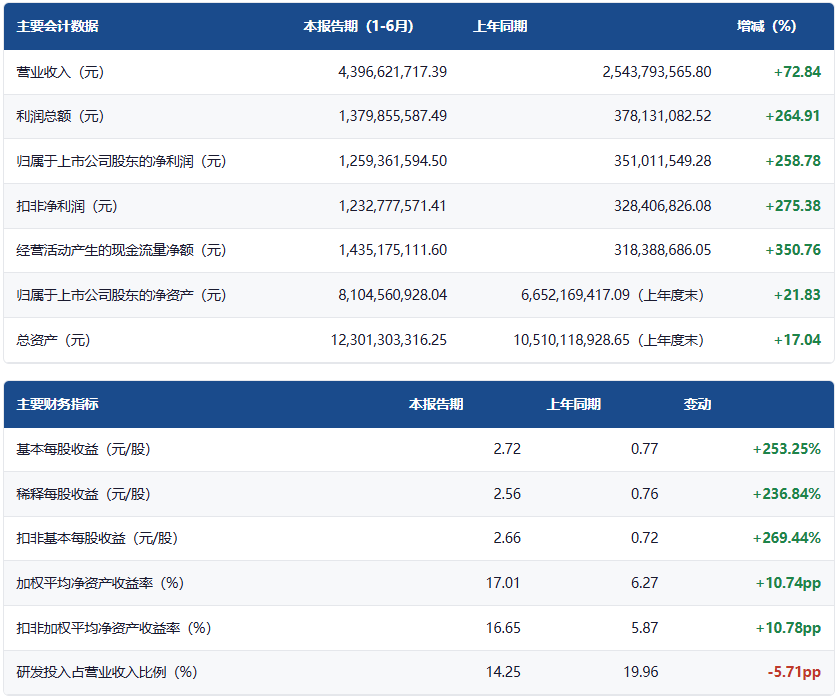
Task: Click 上年同期 header in indicators table
Action: point(573,404)
